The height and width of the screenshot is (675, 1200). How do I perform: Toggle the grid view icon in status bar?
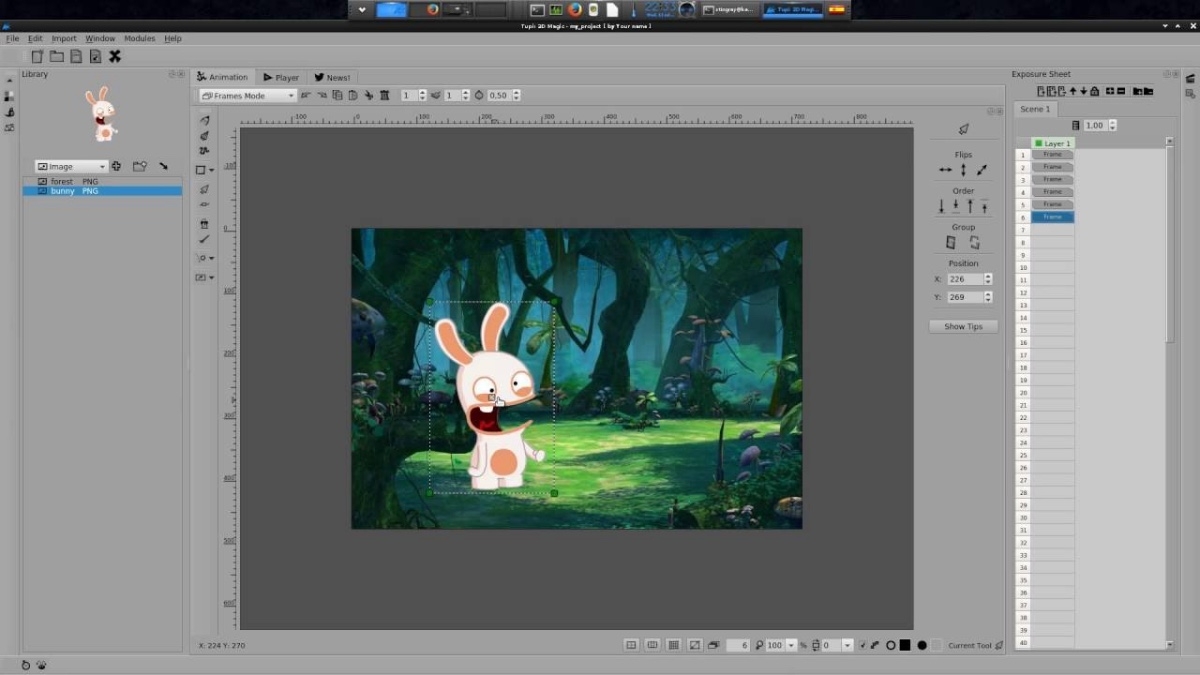click(x=674, y=645)
